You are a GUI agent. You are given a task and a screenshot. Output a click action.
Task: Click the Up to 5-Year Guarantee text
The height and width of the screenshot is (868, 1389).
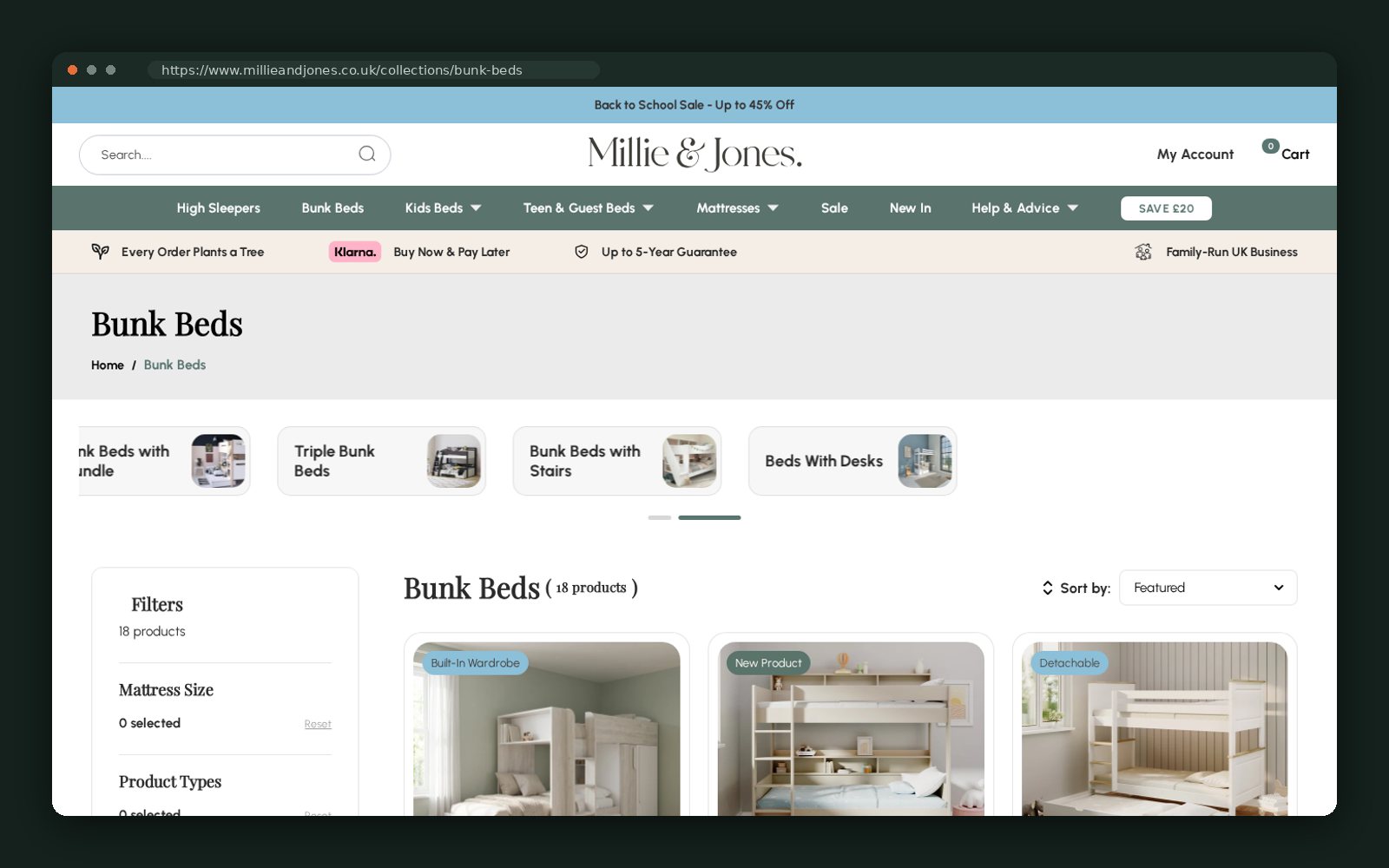pyautogui.click(x=669, y=252)
